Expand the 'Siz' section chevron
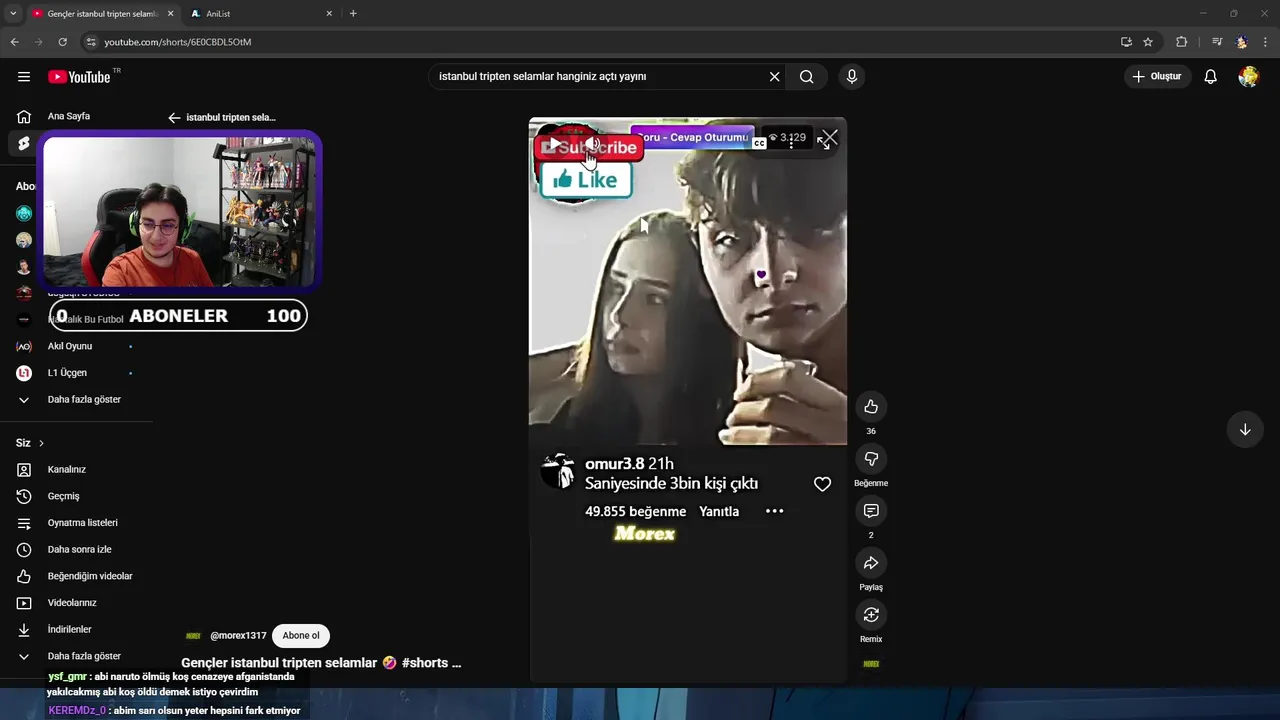1280x720 pixels. 41,443
